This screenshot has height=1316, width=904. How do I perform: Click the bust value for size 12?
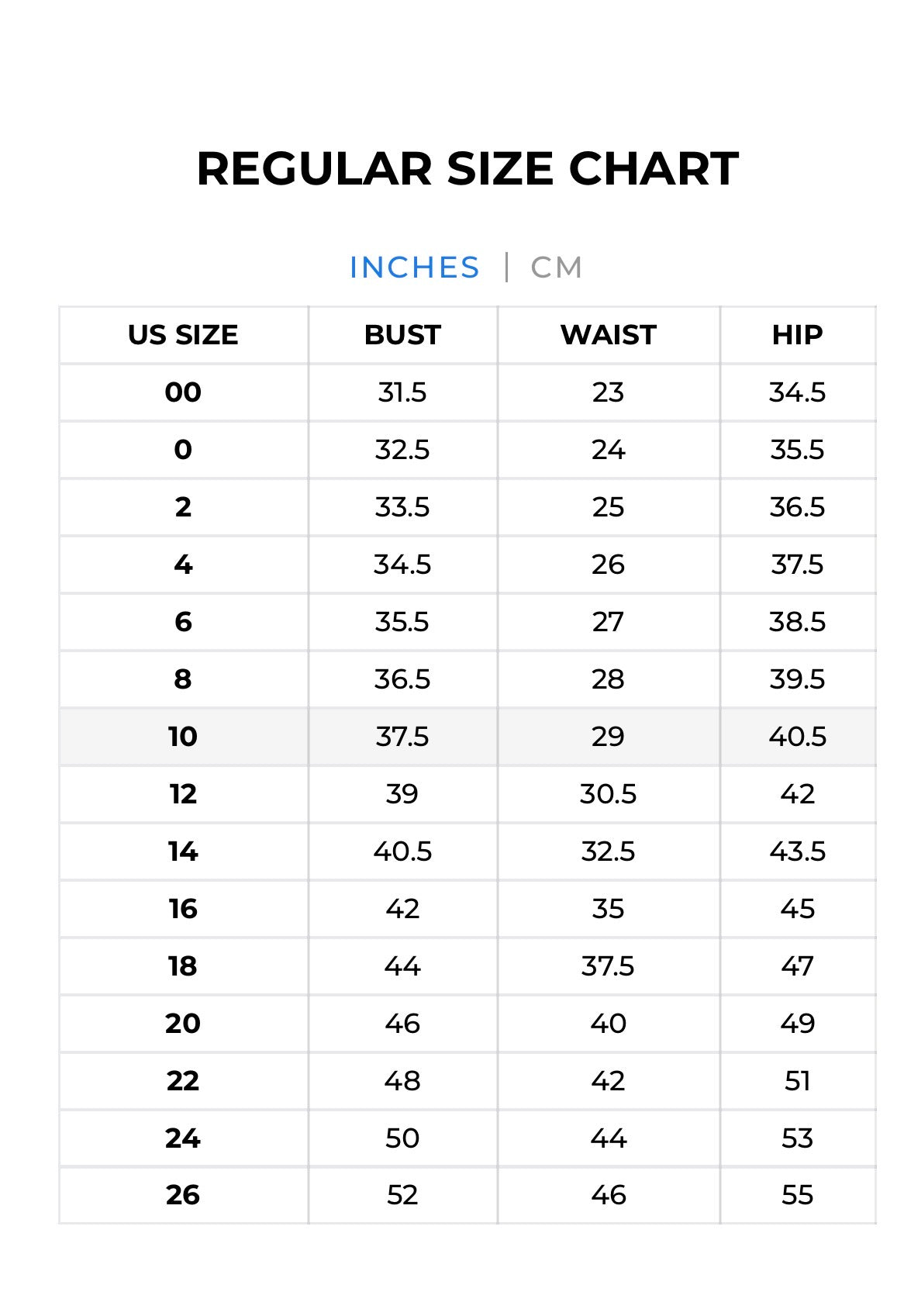click(402, 794)
